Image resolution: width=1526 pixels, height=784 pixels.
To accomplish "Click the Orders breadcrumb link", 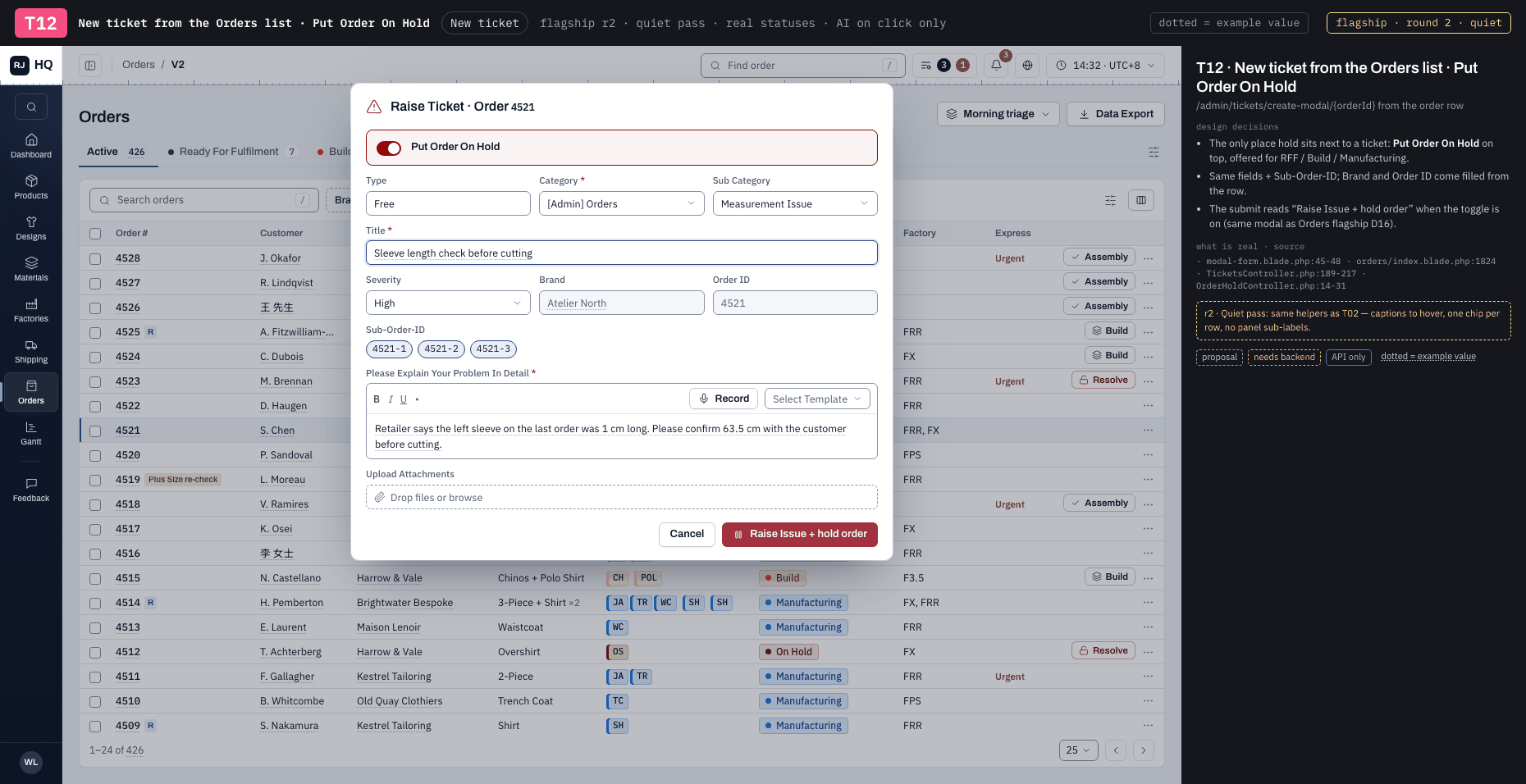I will coord(139,65).
